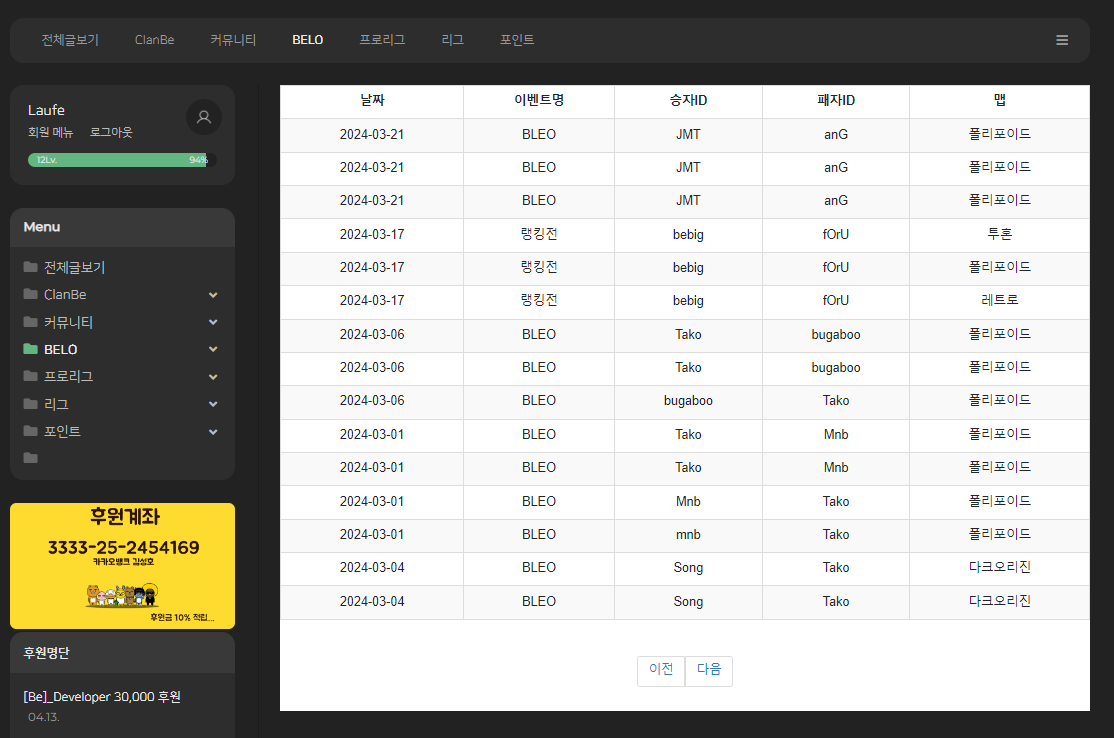
Task: Expand the 리그 sidebar chevron
Action: pos(212,403)
